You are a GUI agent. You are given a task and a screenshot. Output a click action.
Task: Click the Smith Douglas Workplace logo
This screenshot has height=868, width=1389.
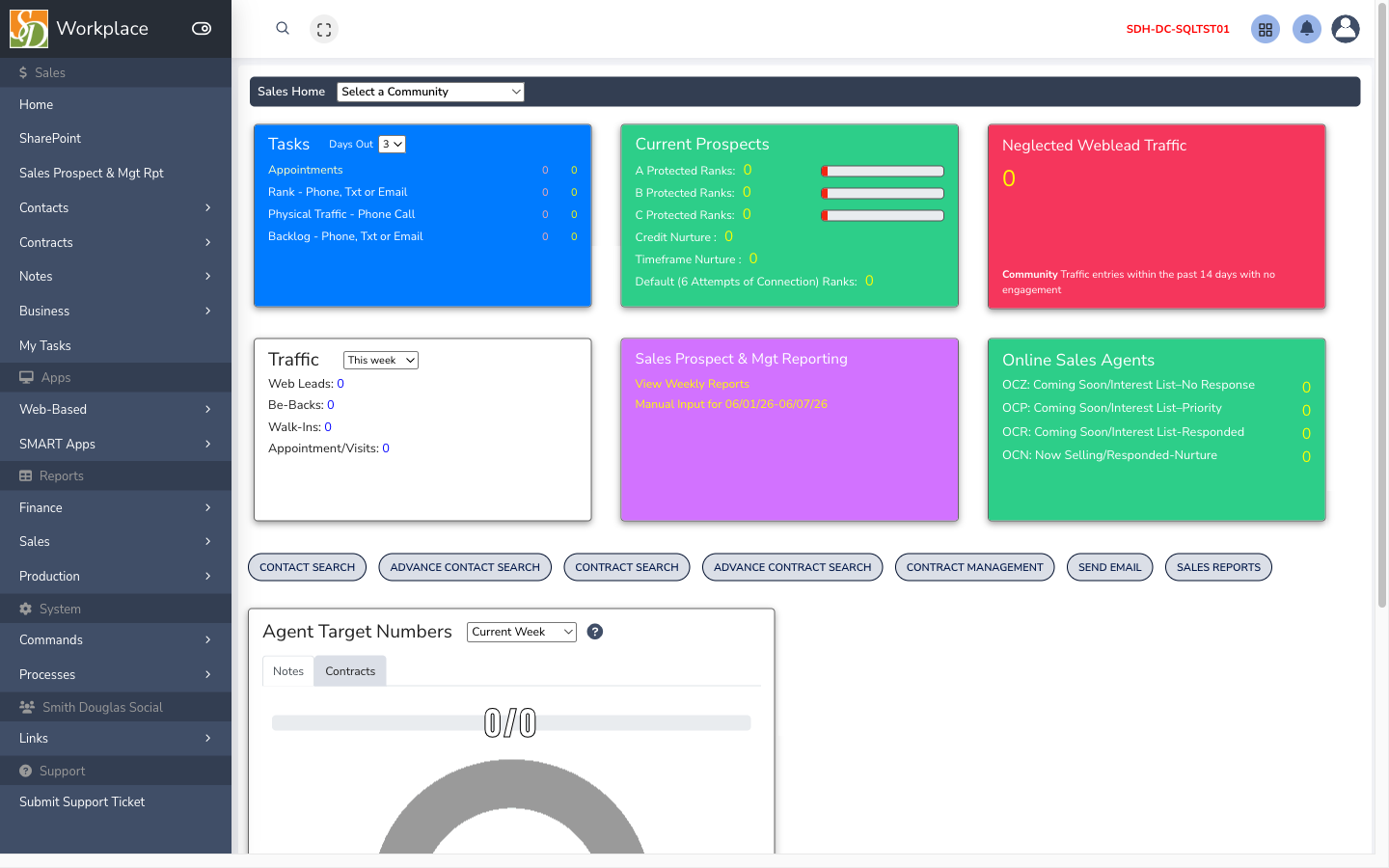click(29, 29)
